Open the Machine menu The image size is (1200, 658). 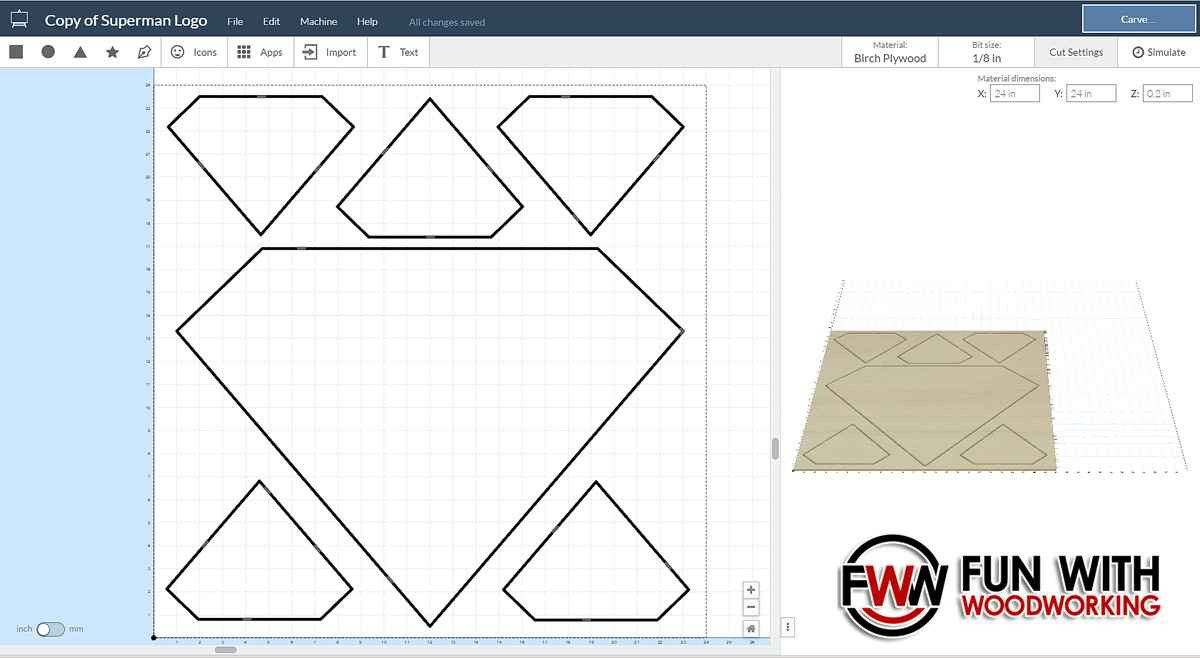319,21
